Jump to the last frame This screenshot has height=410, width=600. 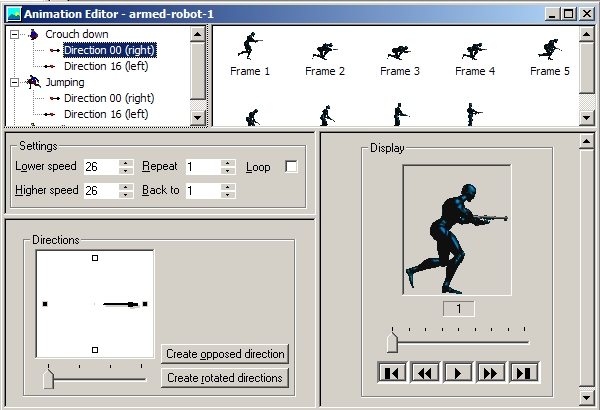pos(523,372)
